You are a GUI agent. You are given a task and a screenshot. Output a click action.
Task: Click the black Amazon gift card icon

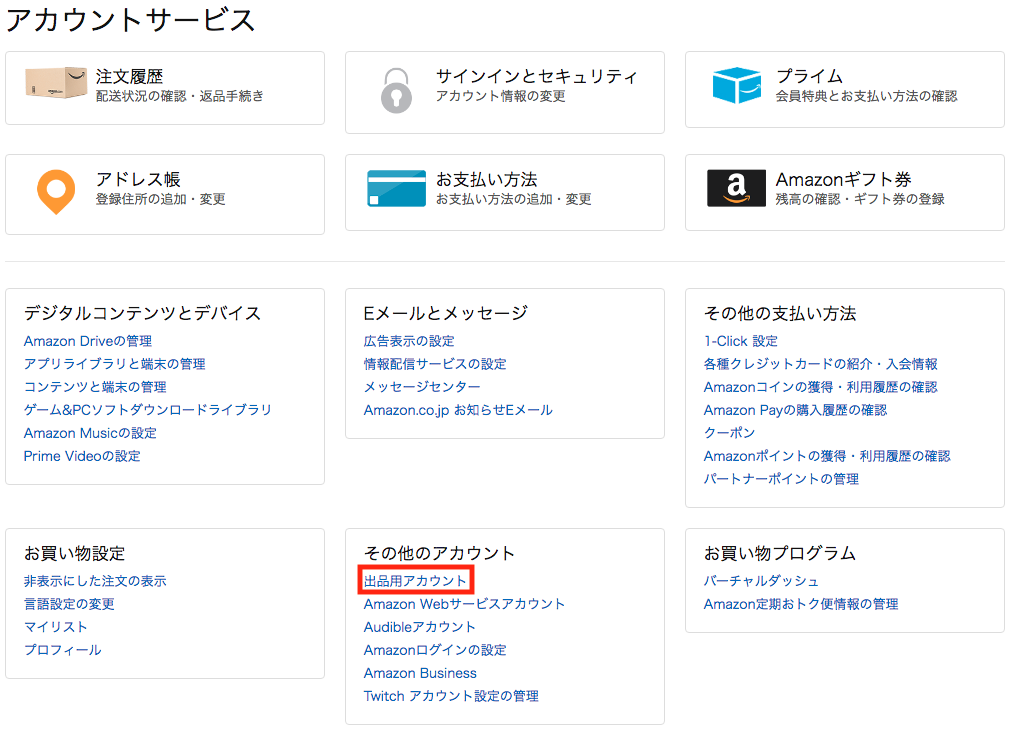[x=736, y=188]
